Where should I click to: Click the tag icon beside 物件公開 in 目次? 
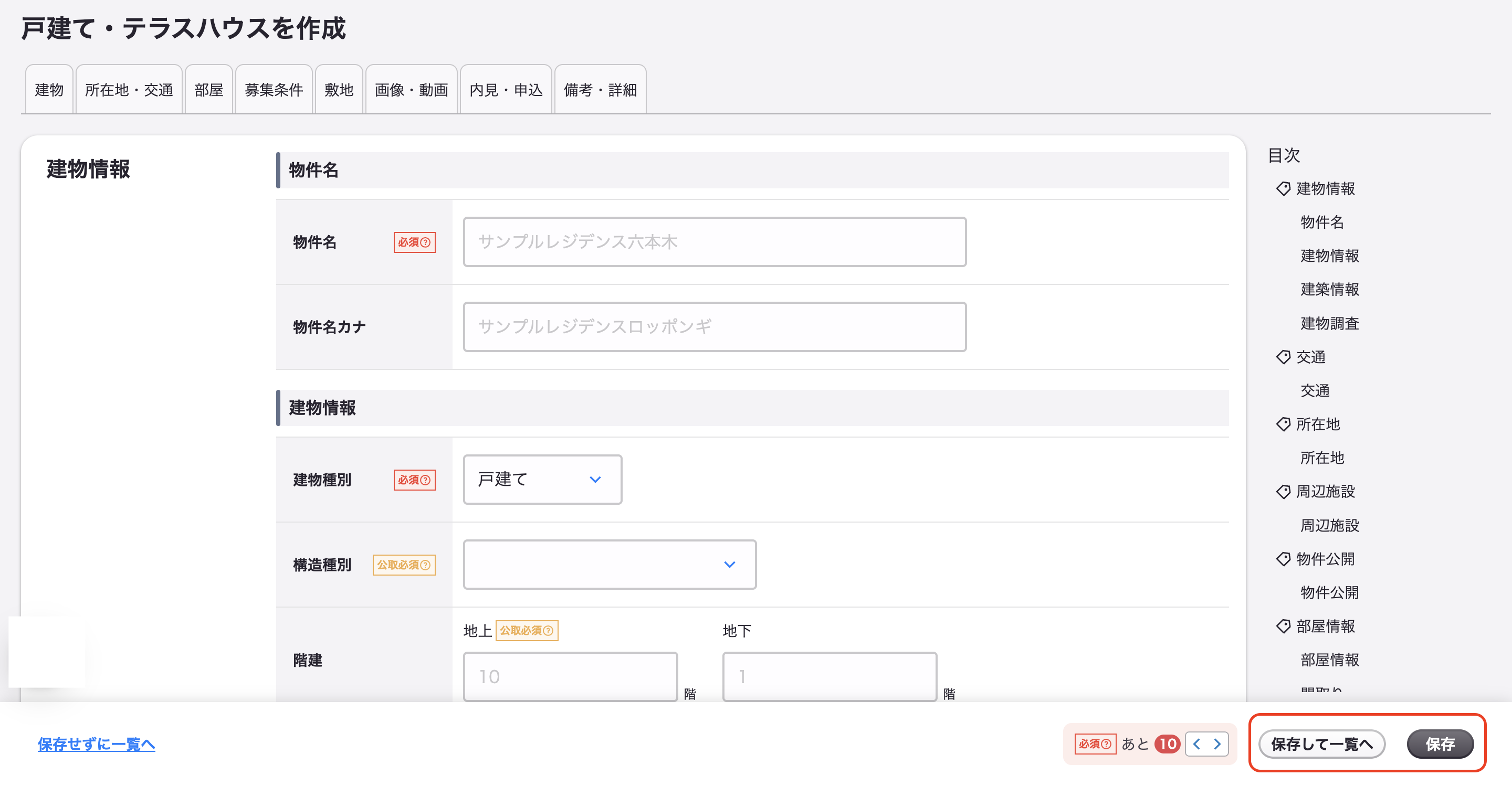1283,558
